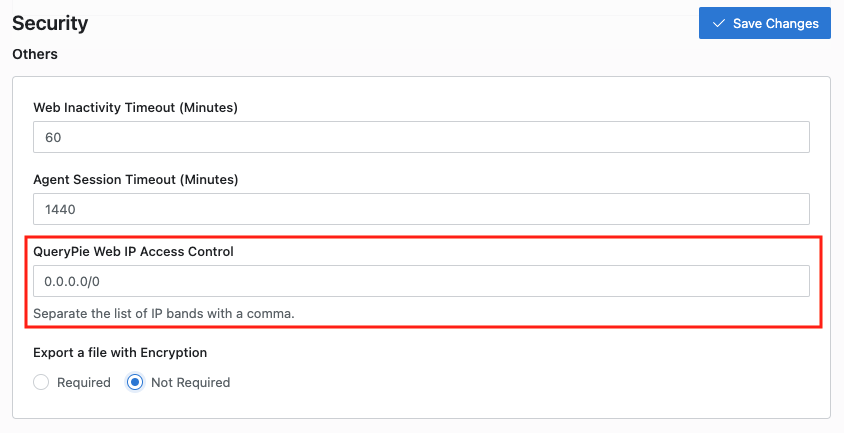Screen dimensions: 844x433
Task: Place cursor on the 0.0.0.0/0 IP value
Action: [x=72, y=281]
